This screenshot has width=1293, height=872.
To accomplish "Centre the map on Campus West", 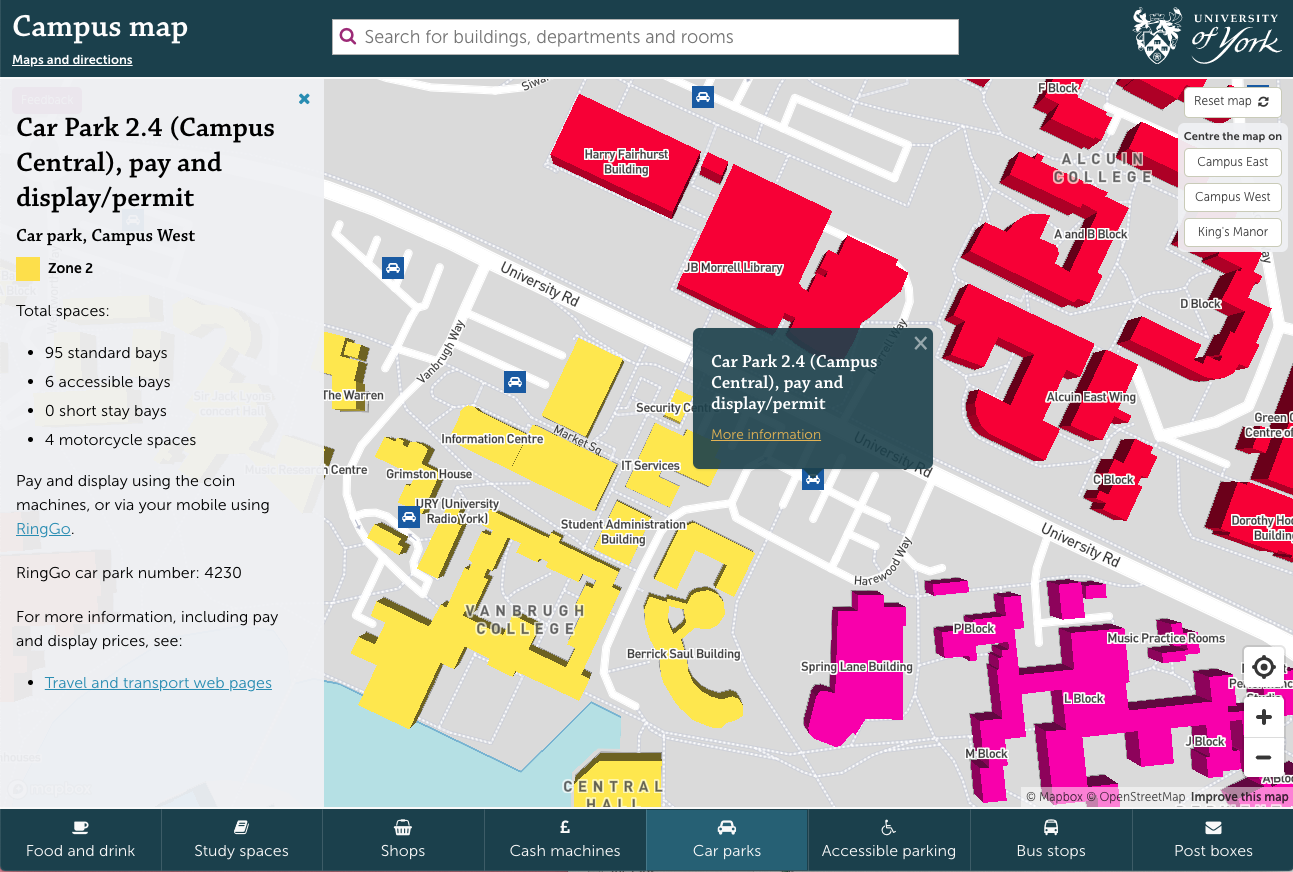I will pos(1232,197).
